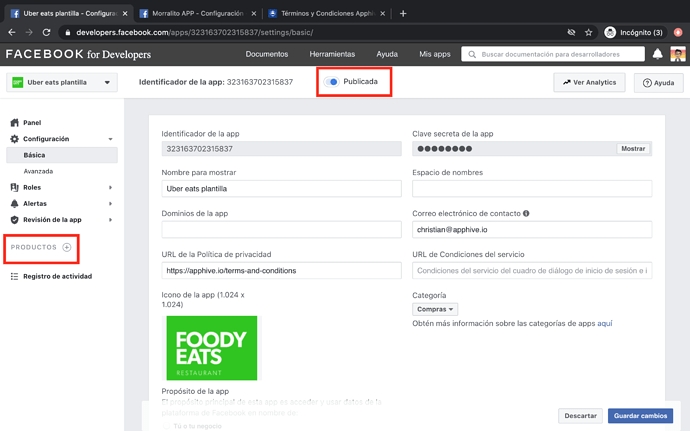Screen dimensions: 690x431
Task: Click the plus icon next to Productos
Action: [x=67, y=247]
